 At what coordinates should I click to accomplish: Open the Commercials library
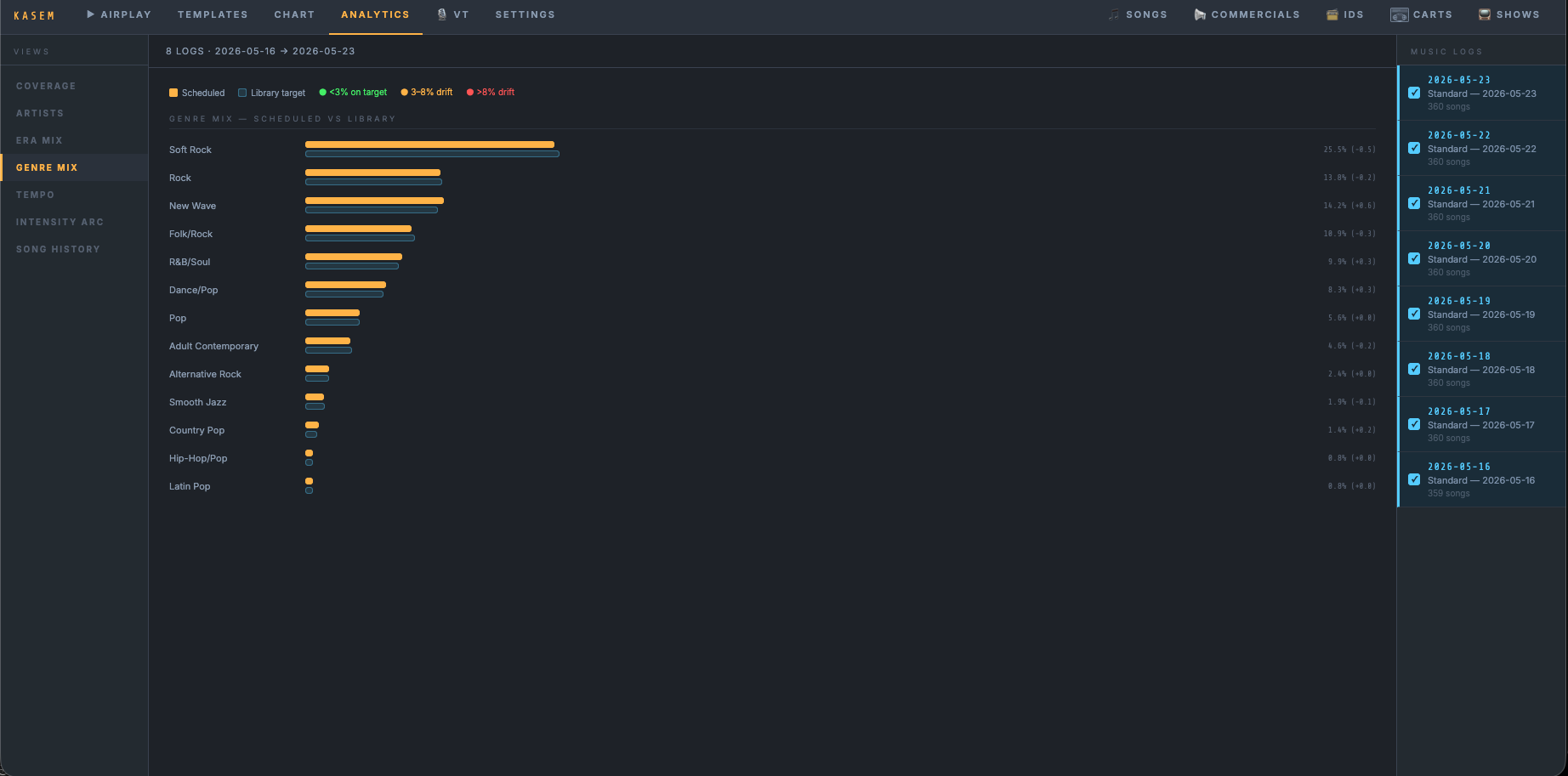point(1247,14)
